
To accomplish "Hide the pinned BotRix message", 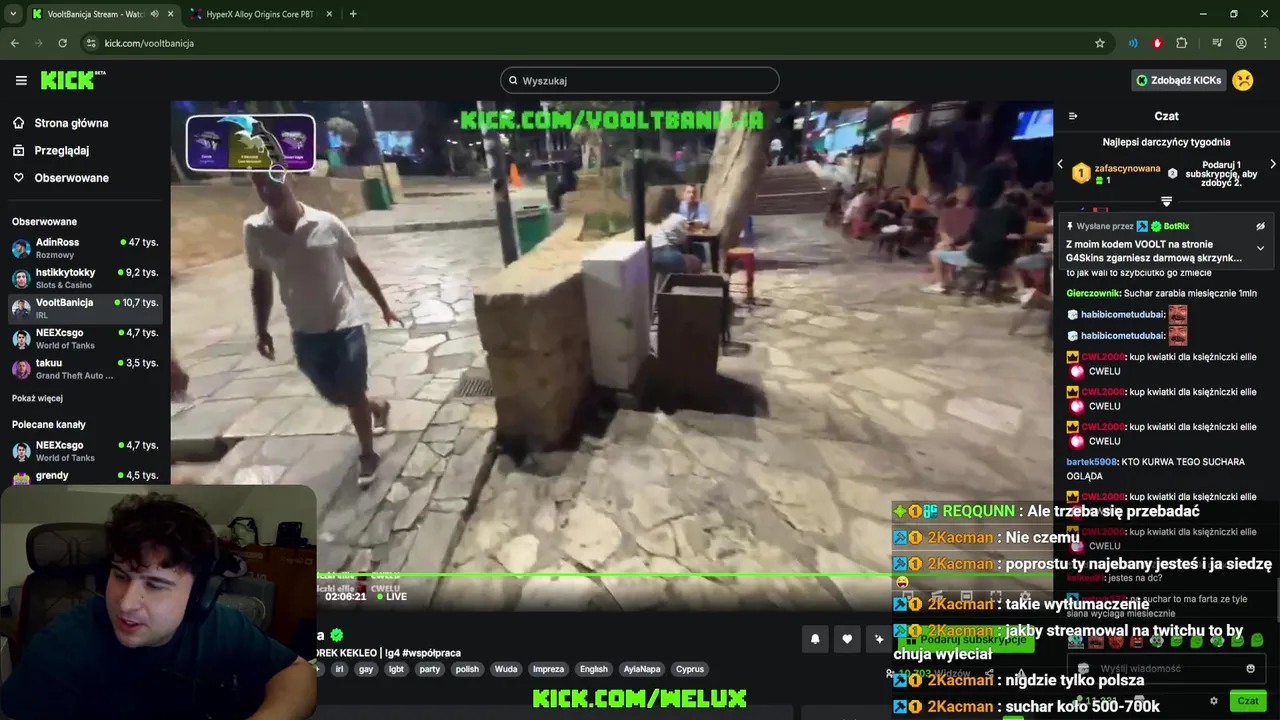I will [x=1260, y=227].
